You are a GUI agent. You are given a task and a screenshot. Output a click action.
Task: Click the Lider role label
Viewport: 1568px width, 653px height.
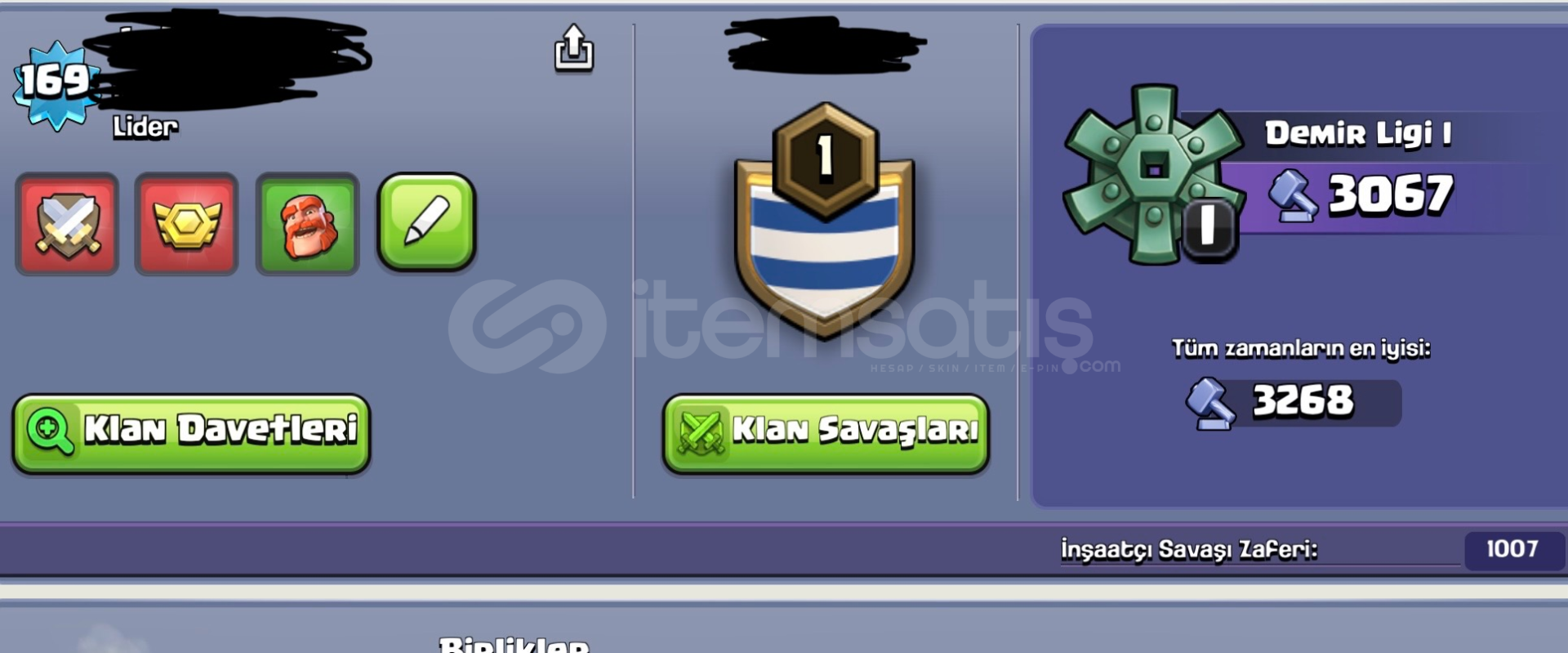pyautogui.click(x=145, y=127)
